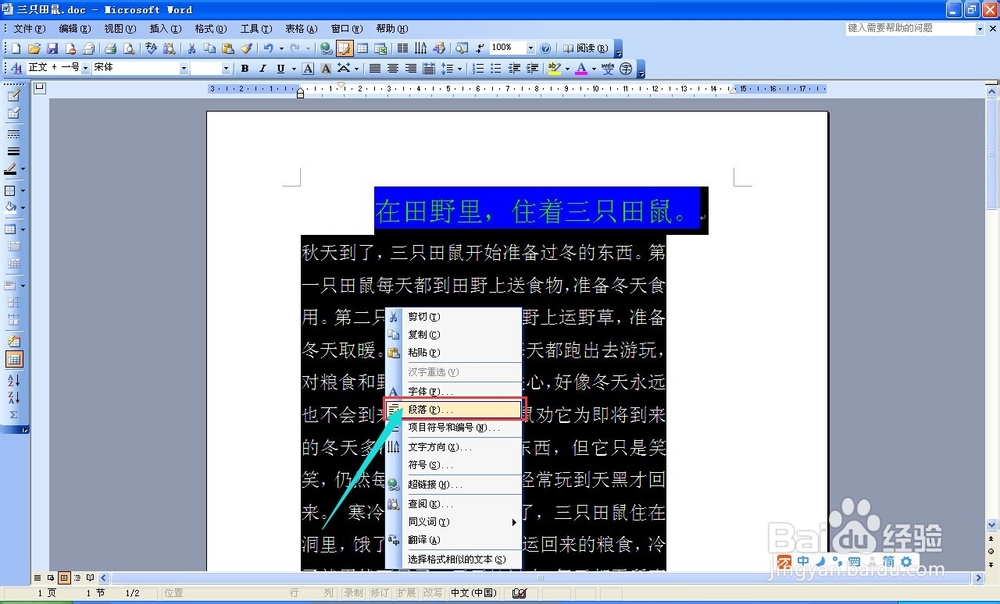Open the font size dropdown

tap(226, 68)
